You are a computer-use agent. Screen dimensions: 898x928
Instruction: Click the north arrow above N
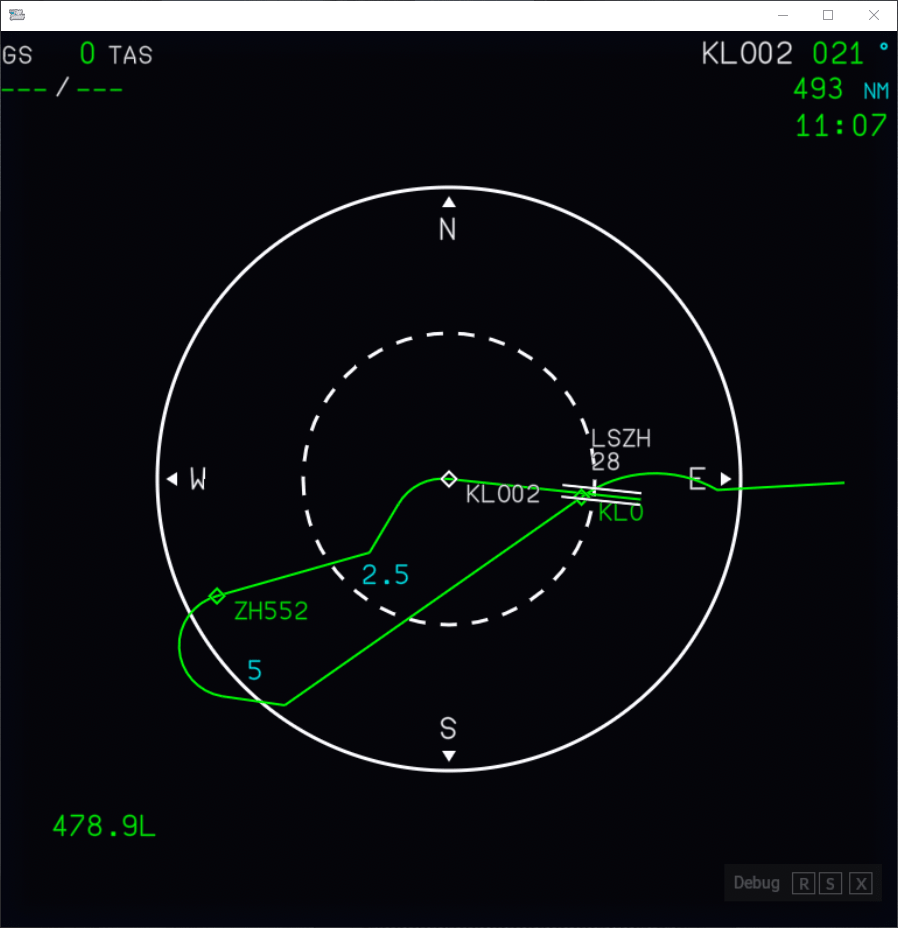coord(449,202)
